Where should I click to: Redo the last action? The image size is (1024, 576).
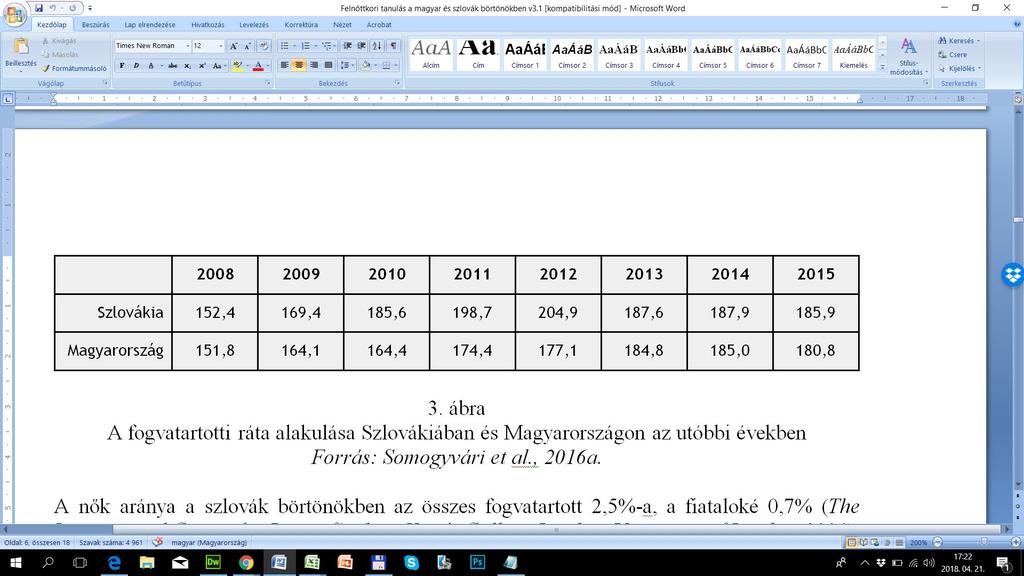[x=72, y=8]
